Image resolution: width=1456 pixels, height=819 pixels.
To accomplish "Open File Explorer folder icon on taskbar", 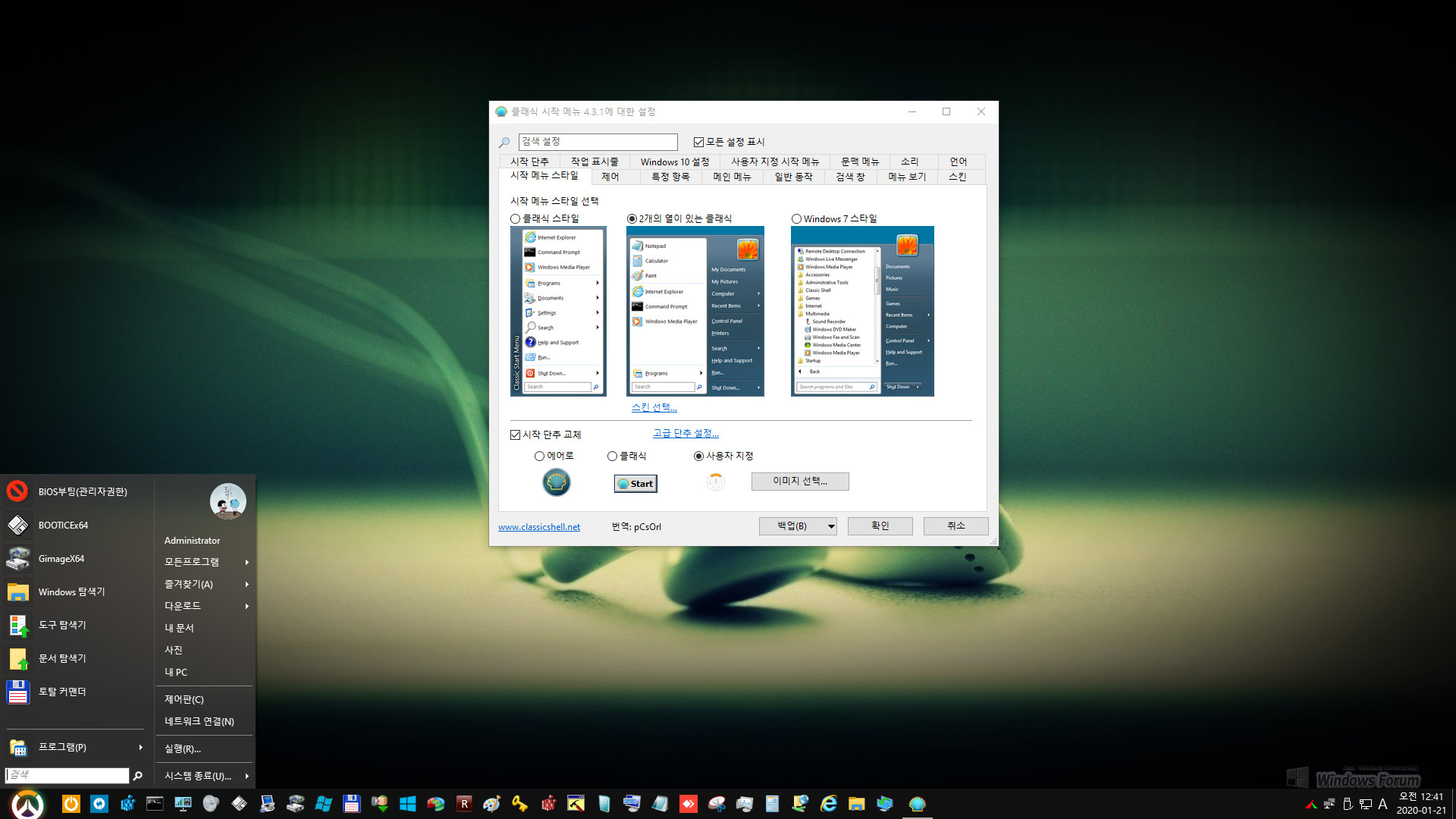I will coord(857,804).
